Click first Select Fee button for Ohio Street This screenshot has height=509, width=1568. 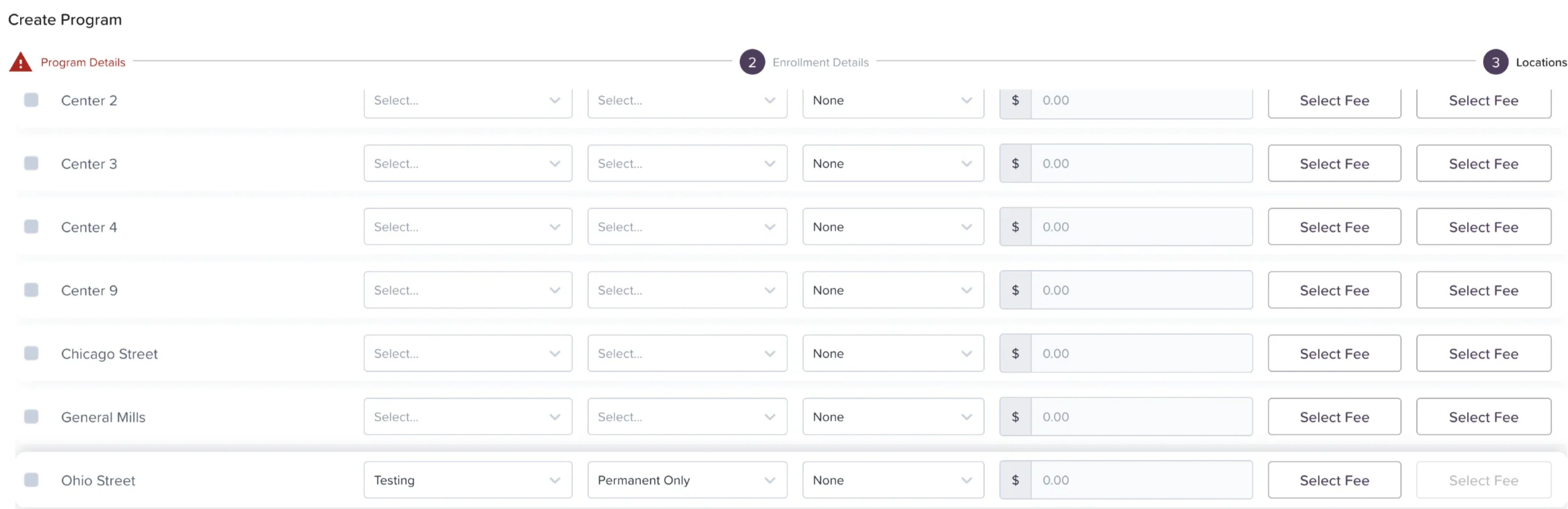tap(1334, 480)
